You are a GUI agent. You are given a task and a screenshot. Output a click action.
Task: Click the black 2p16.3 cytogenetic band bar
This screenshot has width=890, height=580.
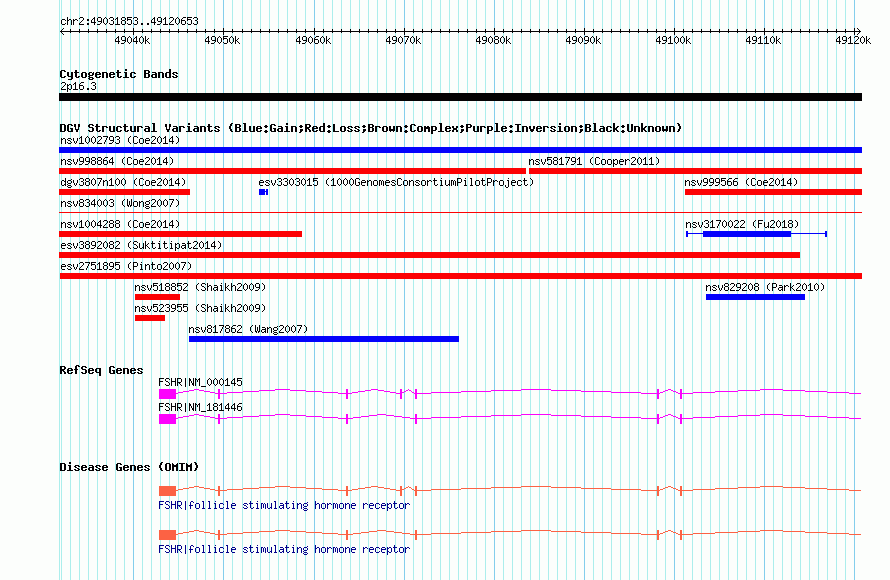(x=460, y=97)
